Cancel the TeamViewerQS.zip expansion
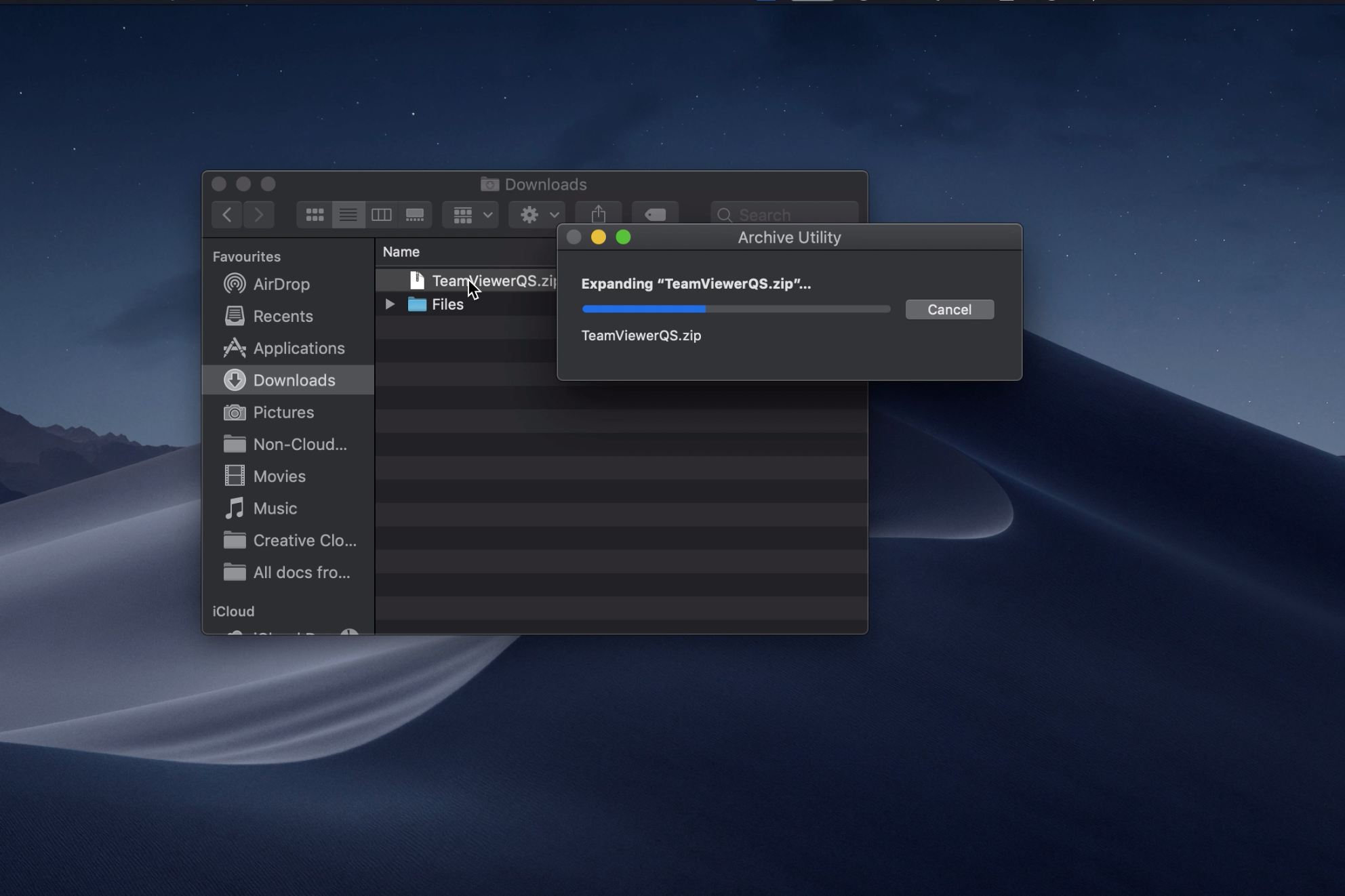This screenshot has height=896, width=1345. click(x=949, y=310)
